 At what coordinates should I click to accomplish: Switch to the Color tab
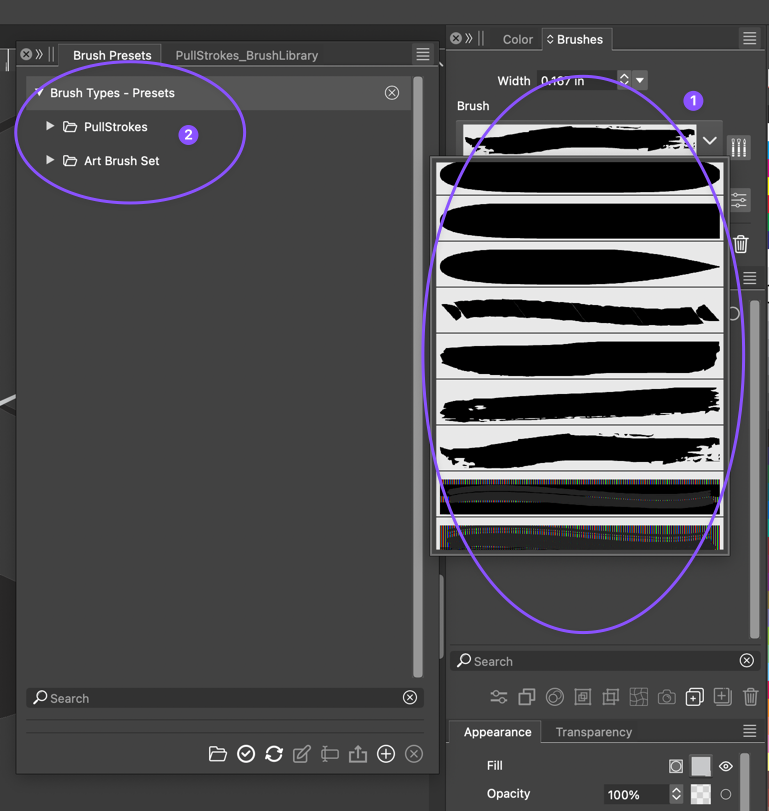[x=517, y=40]
